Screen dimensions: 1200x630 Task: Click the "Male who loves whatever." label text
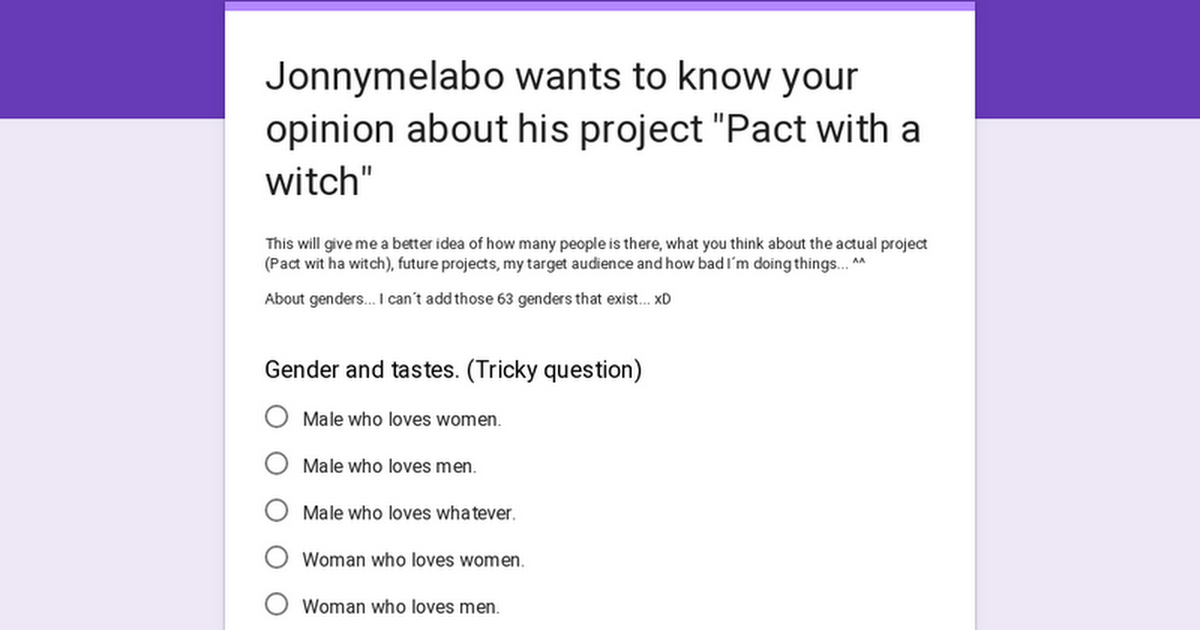[409, 513]
